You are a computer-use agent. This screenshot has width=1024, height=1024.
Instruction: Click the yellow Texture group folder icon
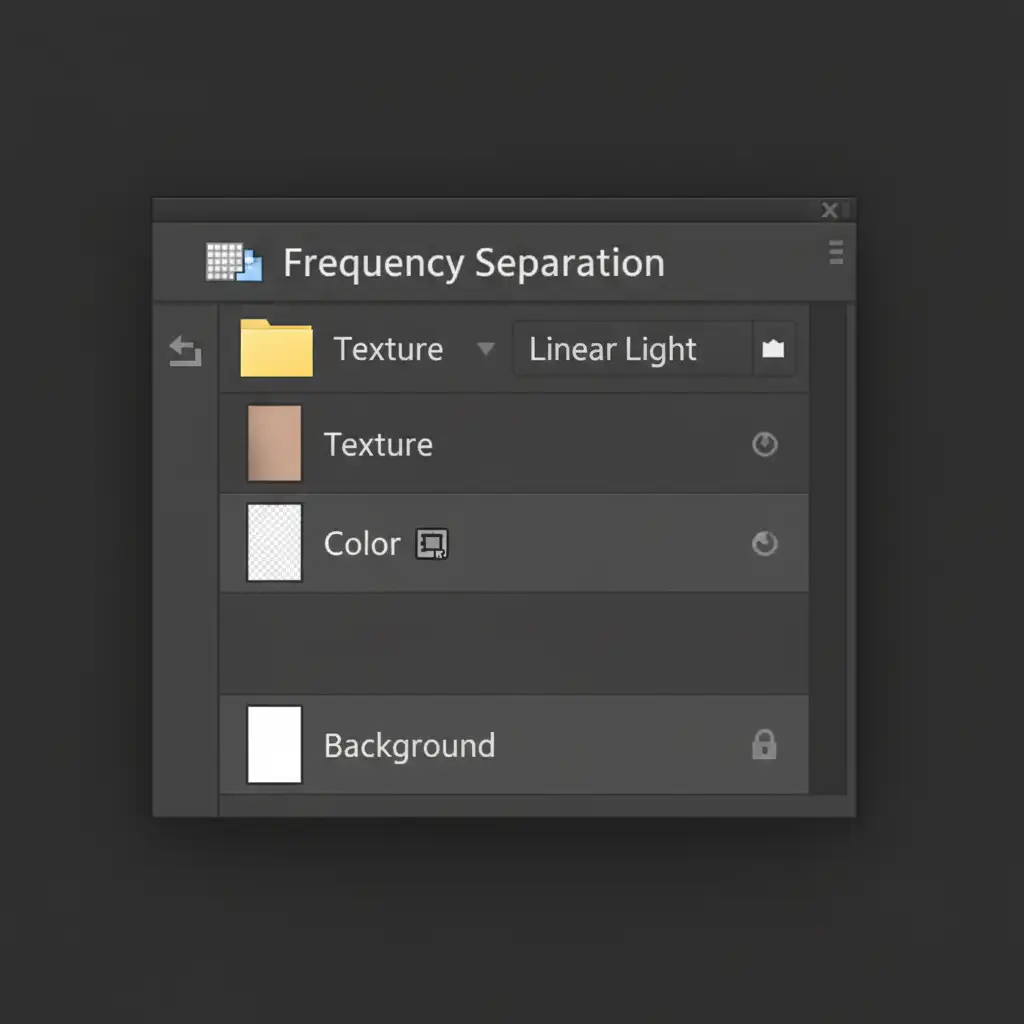(x=276, y=348)
